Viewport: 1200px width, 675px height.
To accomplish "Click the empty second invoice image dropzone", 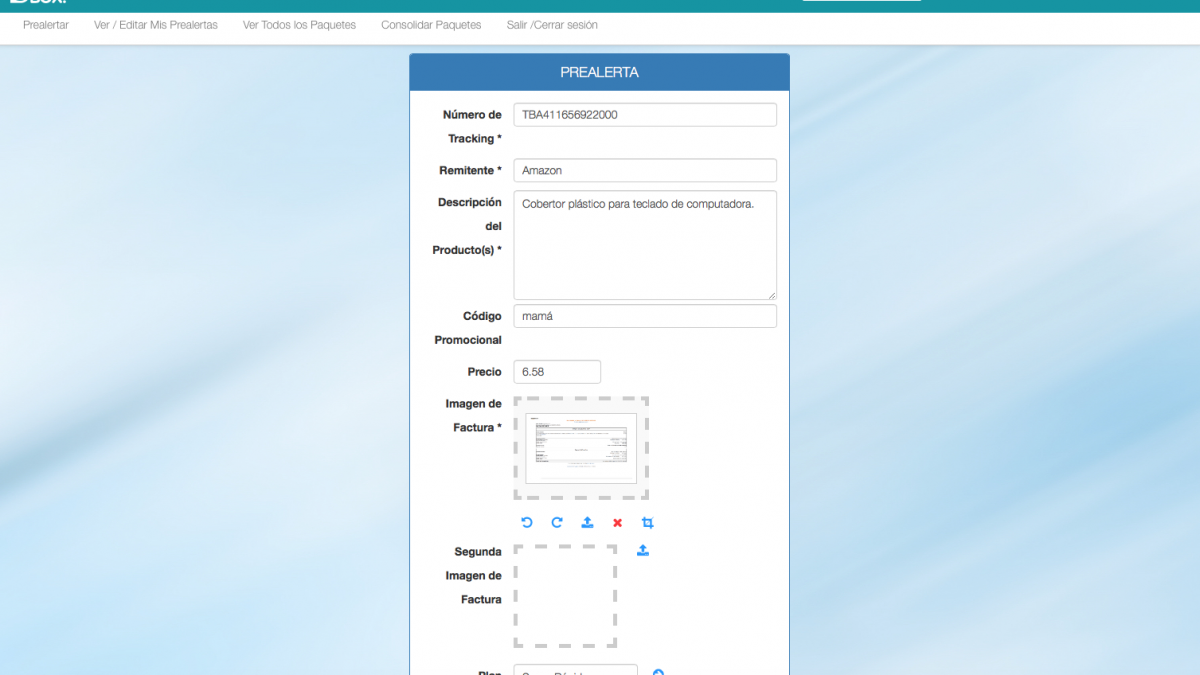I will [565, 596].
